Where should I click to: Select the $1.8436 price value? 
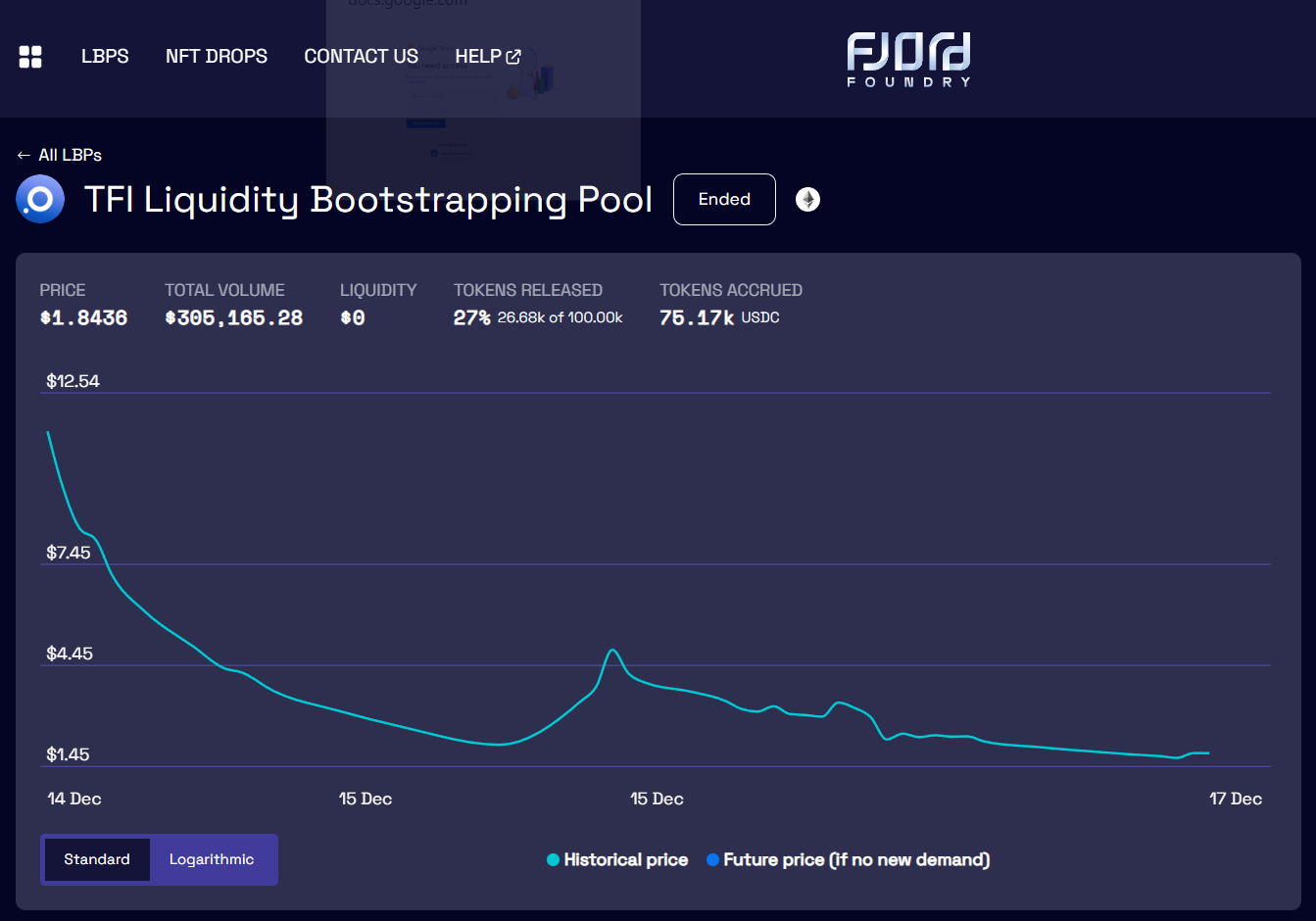(83, 317)
